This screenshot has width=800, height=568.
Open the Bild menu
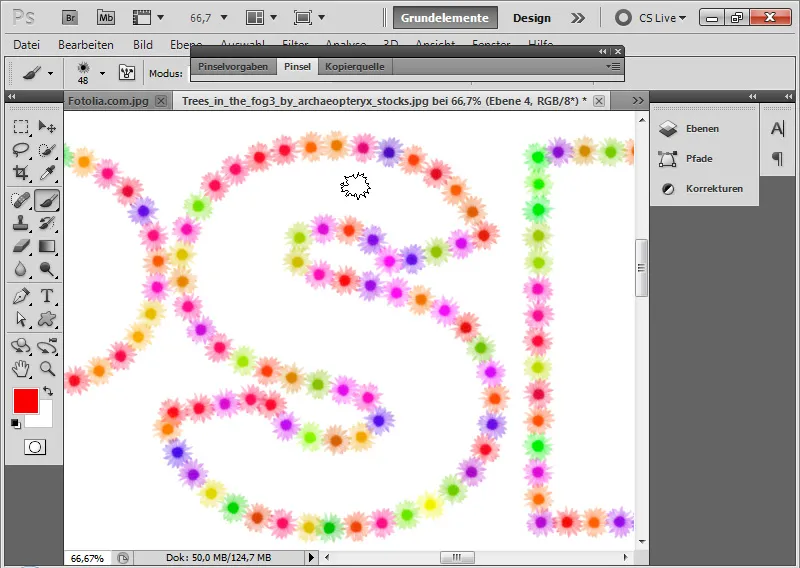click(143, 45)
